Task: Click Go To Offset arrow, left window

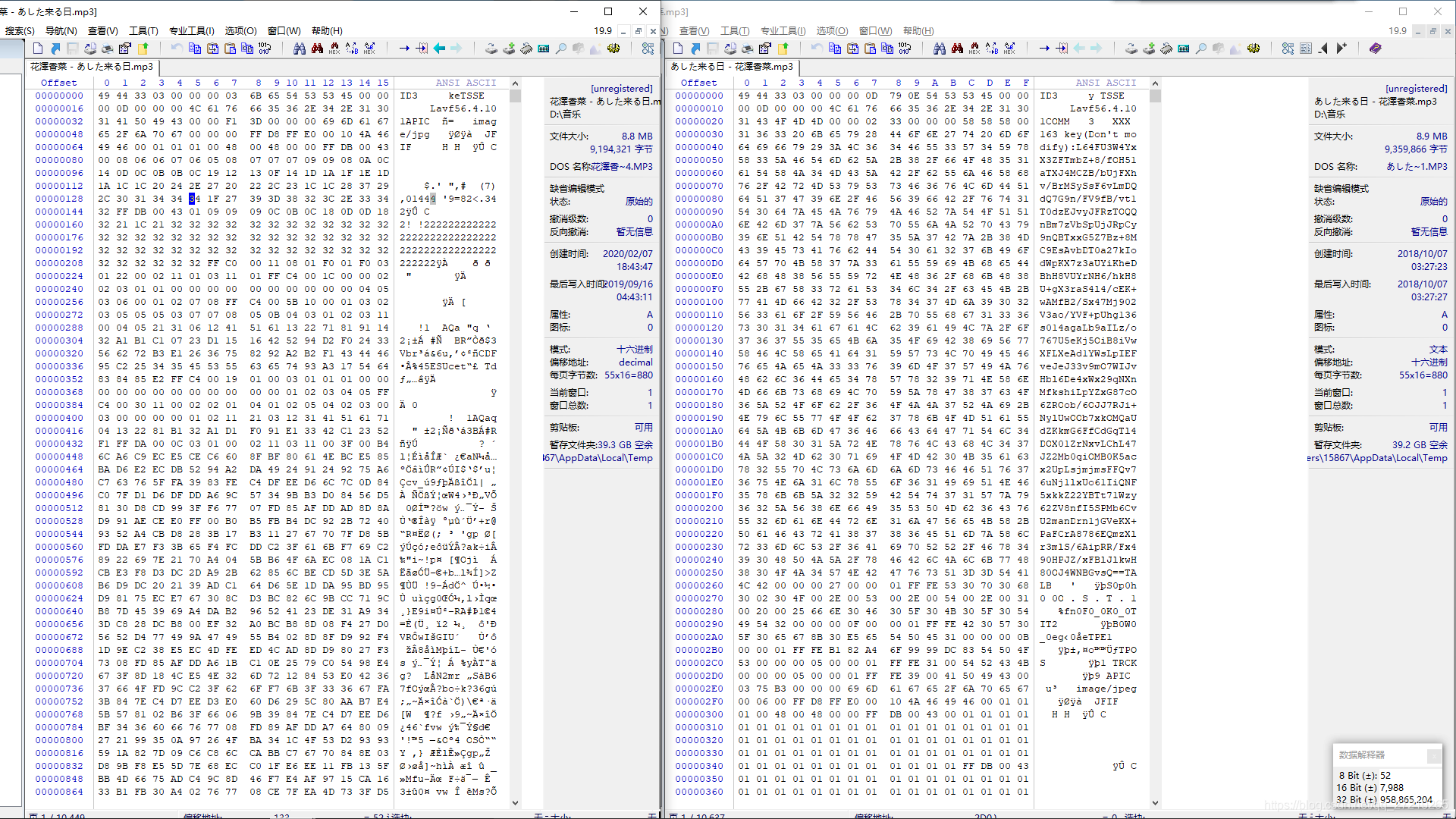Action: pyautogui.click(x=404, y=49)
